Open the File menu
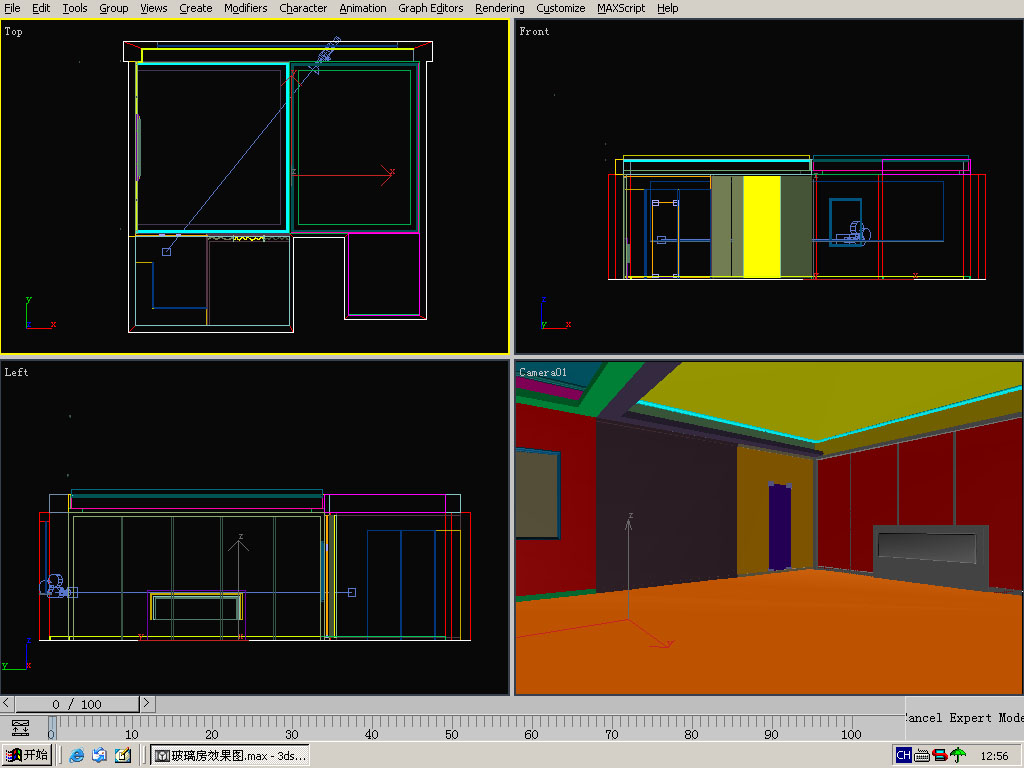The height and width of the screenshot is (768, 1024). pos(12,8)
